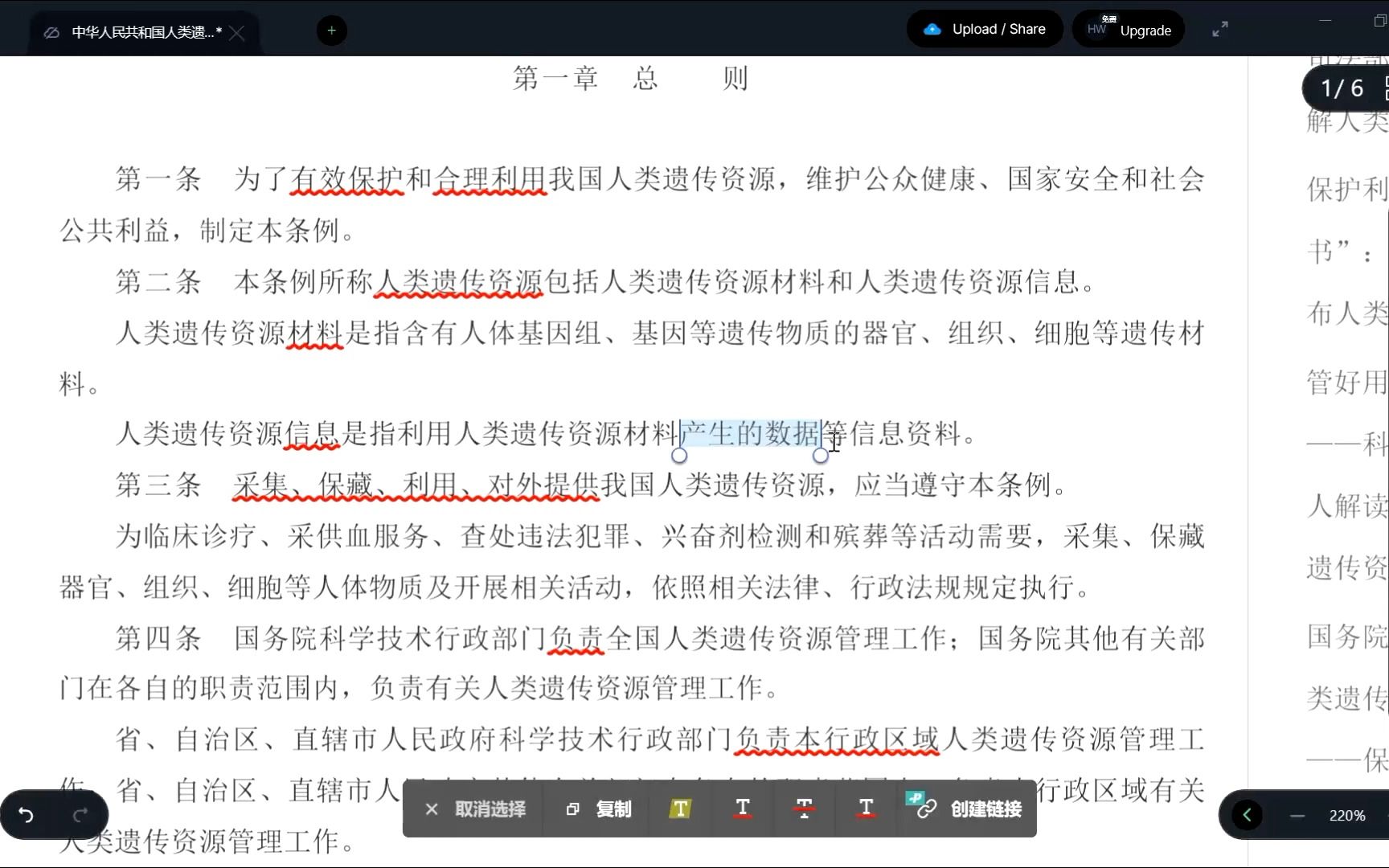The height and width of the screenshot is (868, 1389).
Task: Zoom out using the minus button
Action: 1297,816
